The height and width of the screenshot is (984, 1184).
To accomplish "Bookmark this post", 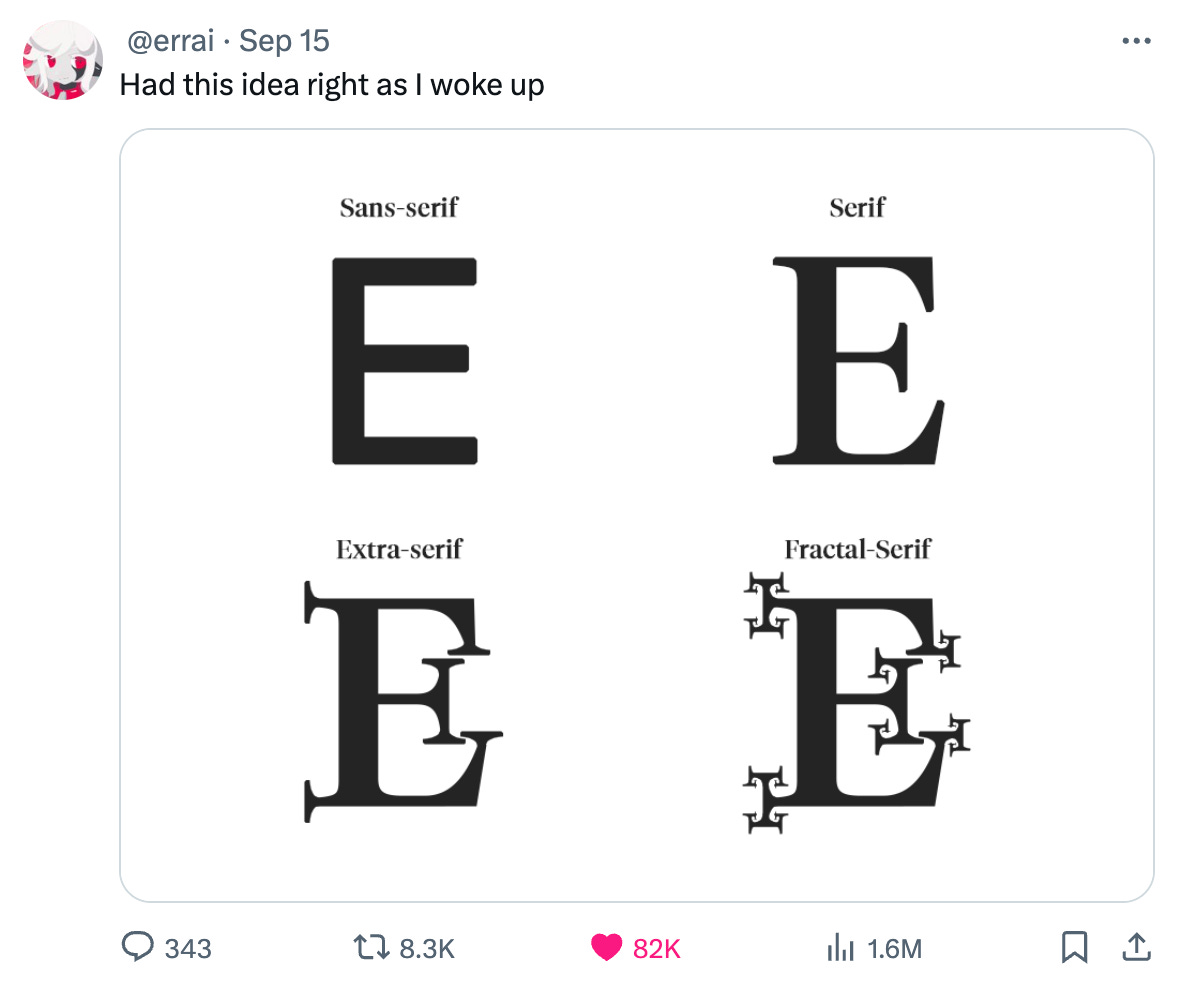I will pos(1074,947).
